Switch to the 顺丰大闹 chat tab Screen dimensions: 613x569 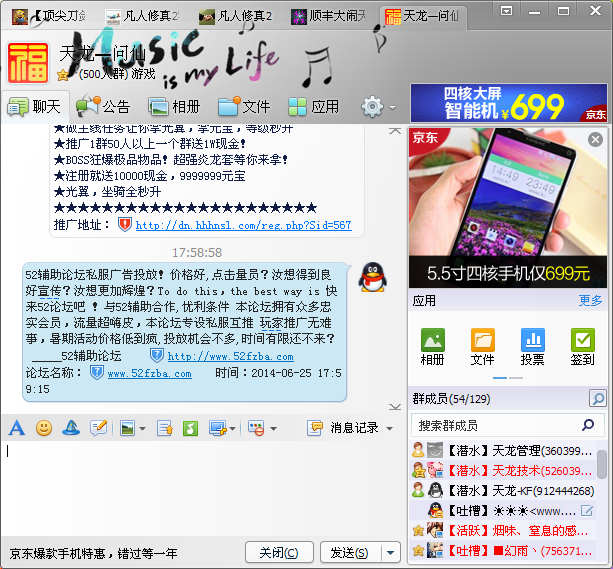328,16
